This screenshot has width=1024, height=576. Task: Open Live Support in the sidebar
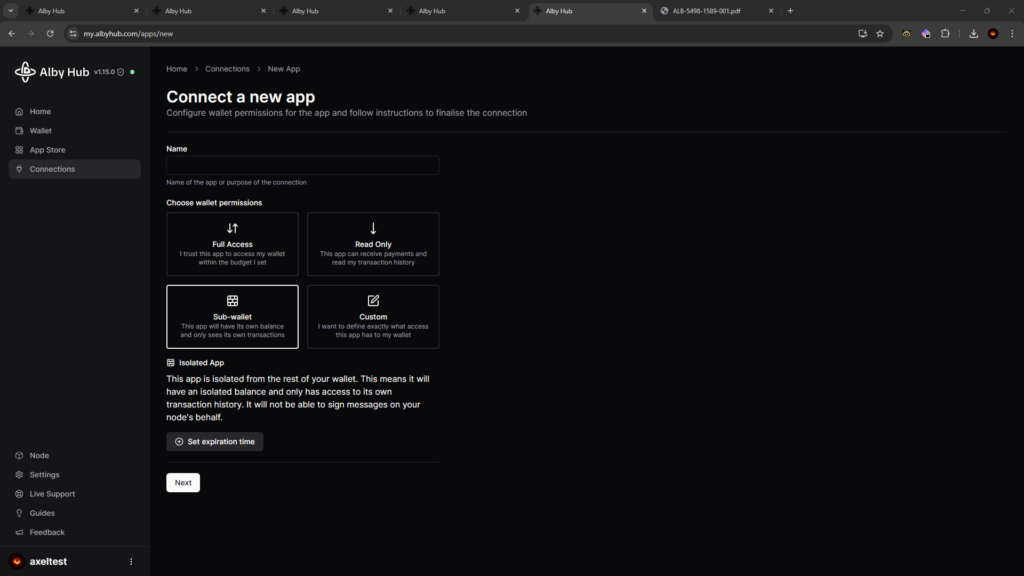(52, 494)
